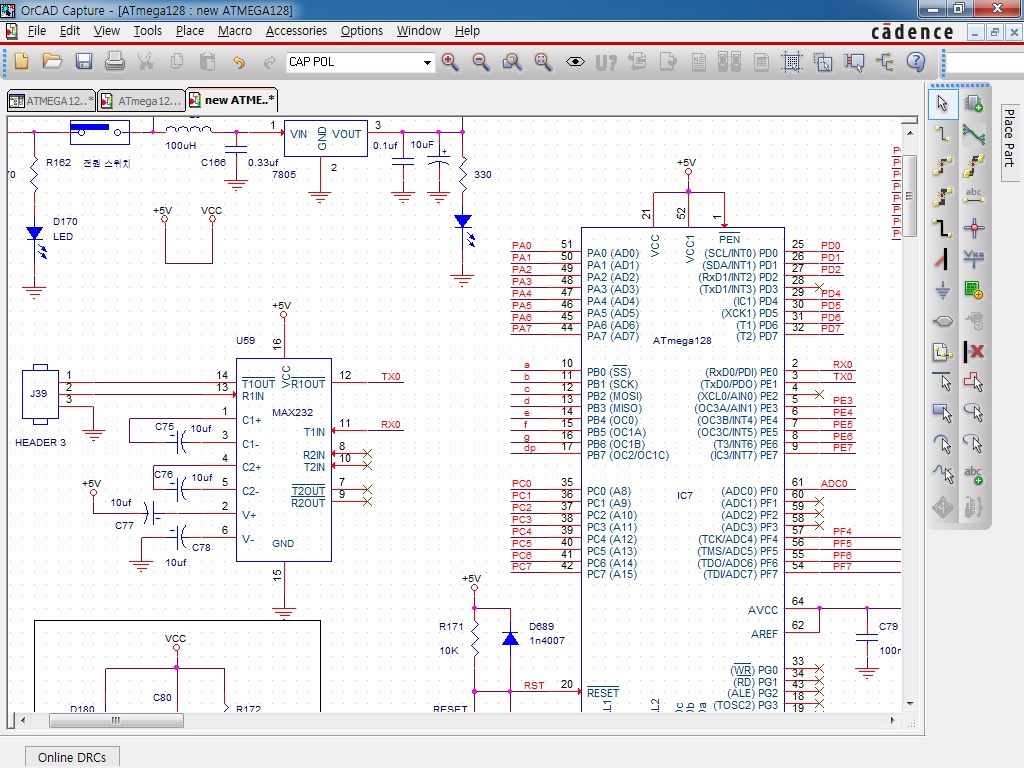Select the MAX232 part label
The height and width of the screenshot is (768, 1024).
coord(292,413)
